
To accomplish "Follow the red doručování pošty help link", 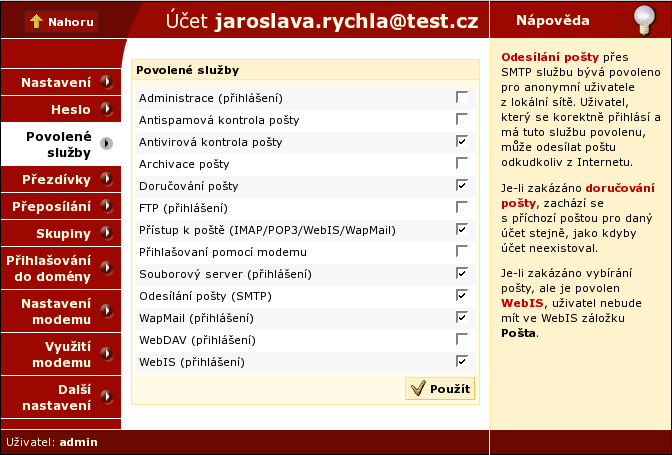I will [578, 195].
